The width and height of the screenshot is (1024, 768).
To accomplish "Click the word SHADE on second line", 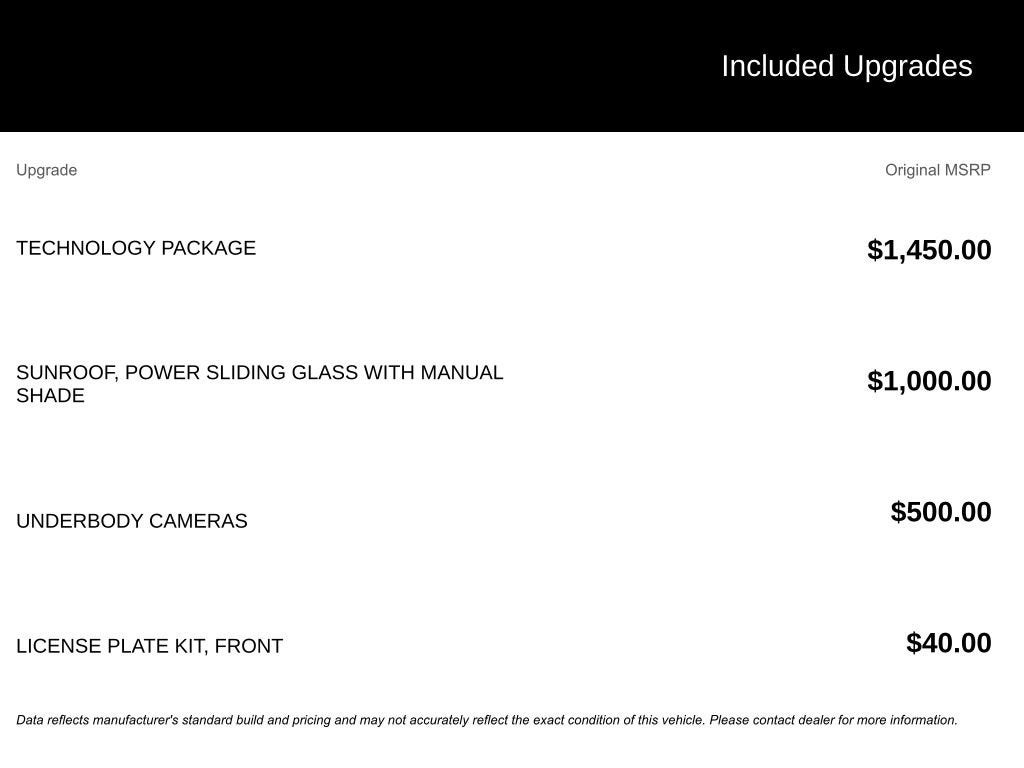I will (50, 396).
